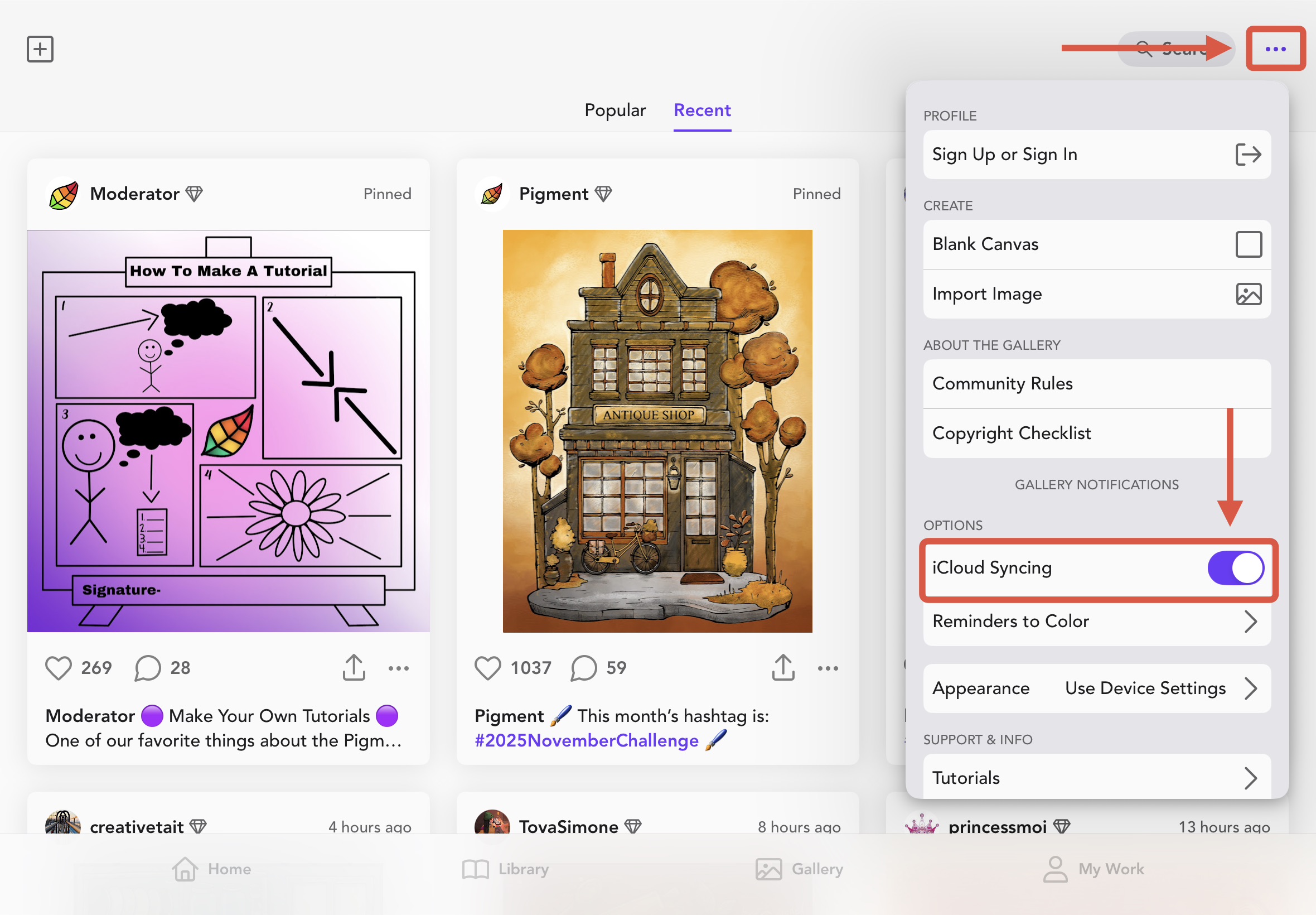Open more options on Pigment post
The image size is (1316, 915).
pos(828,668)
